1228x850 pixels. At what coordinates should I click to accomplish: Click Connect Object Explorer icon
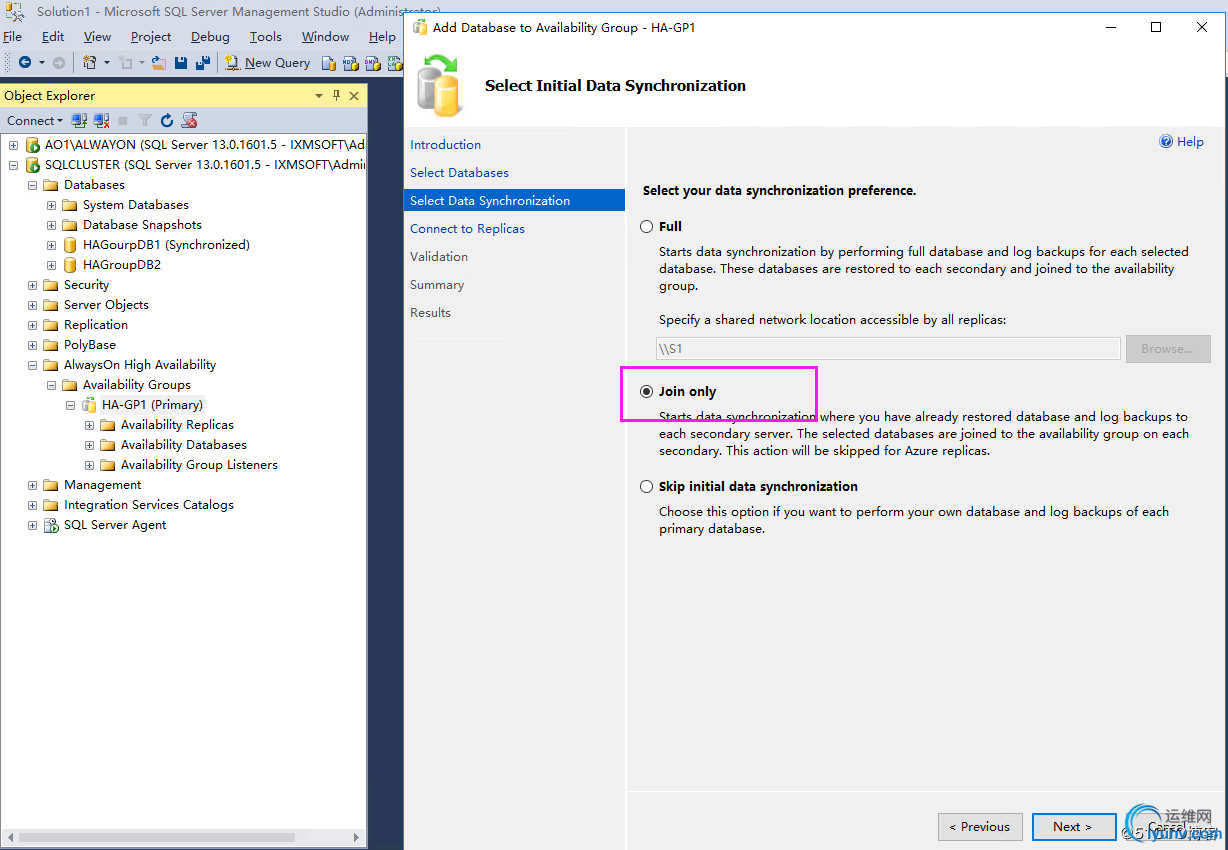tap(79, 120)
